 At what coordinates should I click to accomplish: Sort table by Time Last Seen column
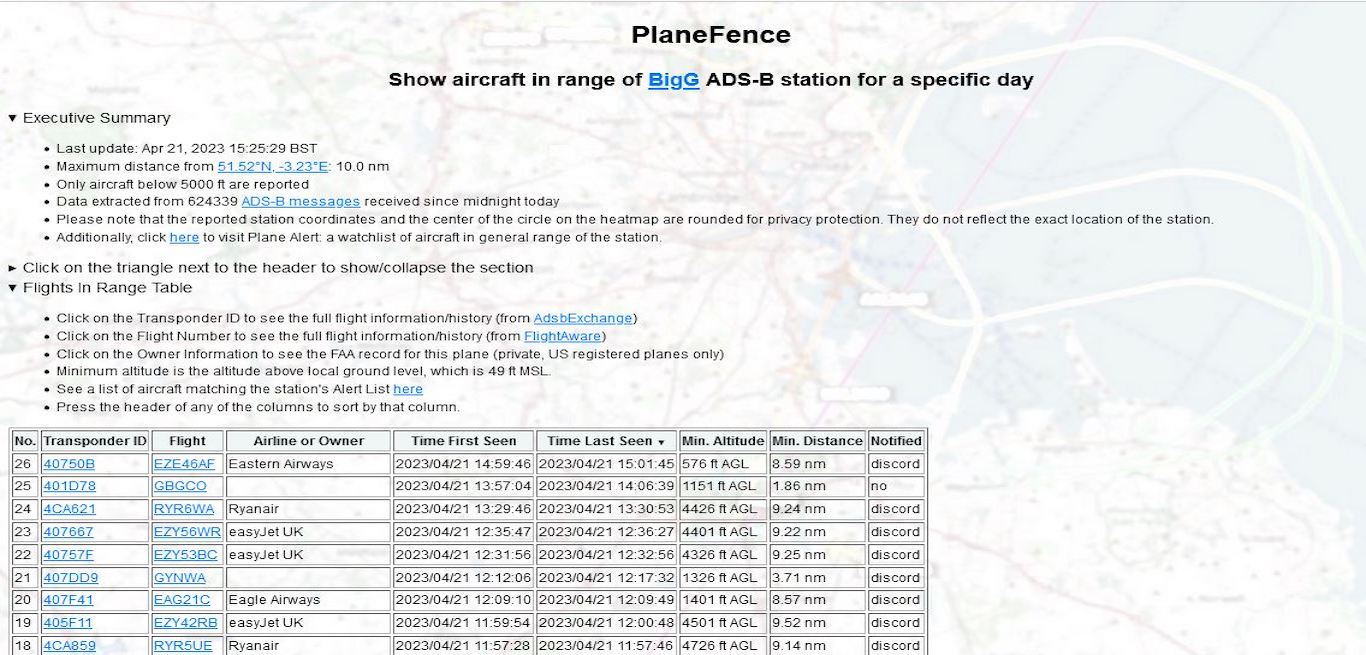click(x=605, y=441)
